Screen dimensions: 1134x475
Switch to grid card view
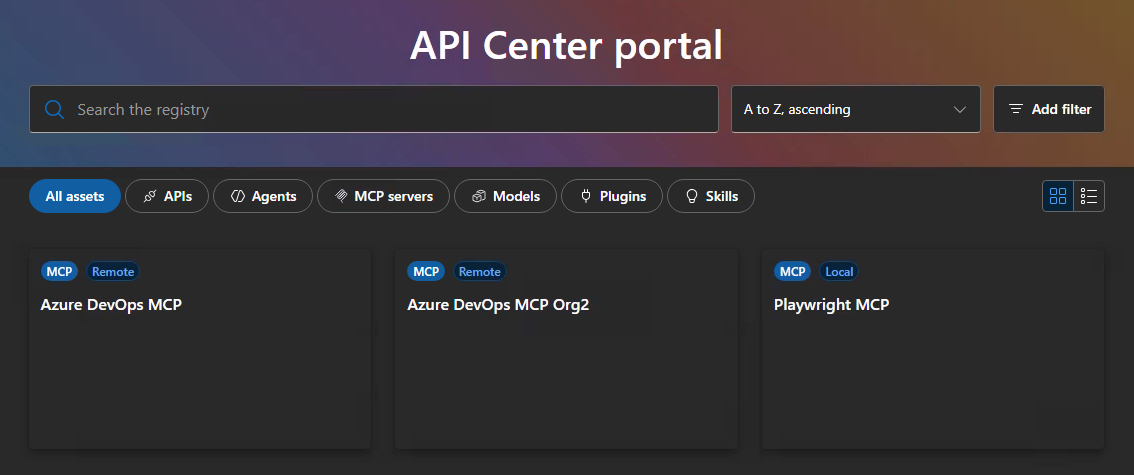pyautogui.click(x=1057, y=196)
